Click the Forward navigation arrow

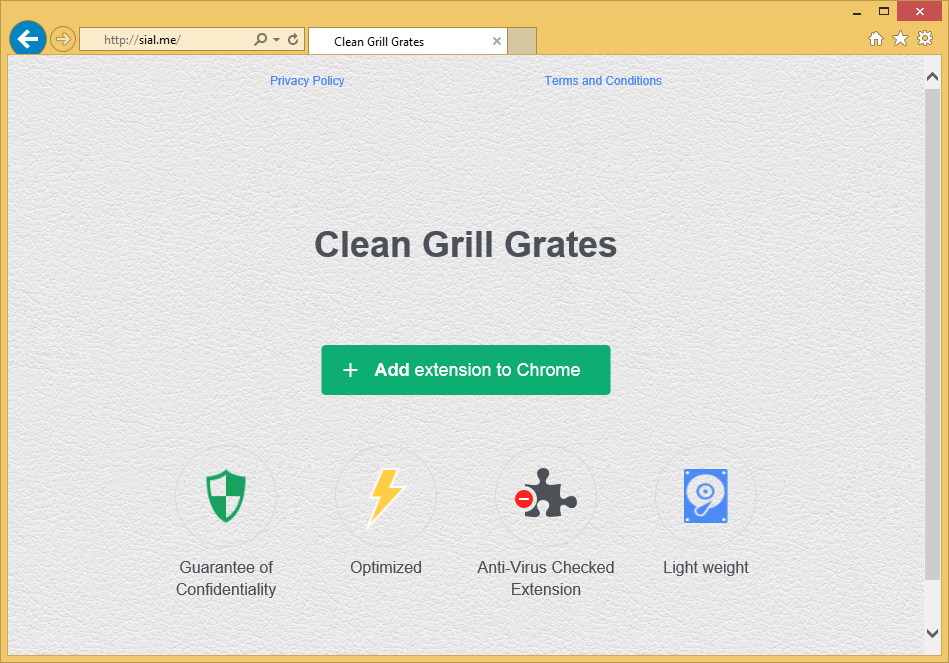62,40
